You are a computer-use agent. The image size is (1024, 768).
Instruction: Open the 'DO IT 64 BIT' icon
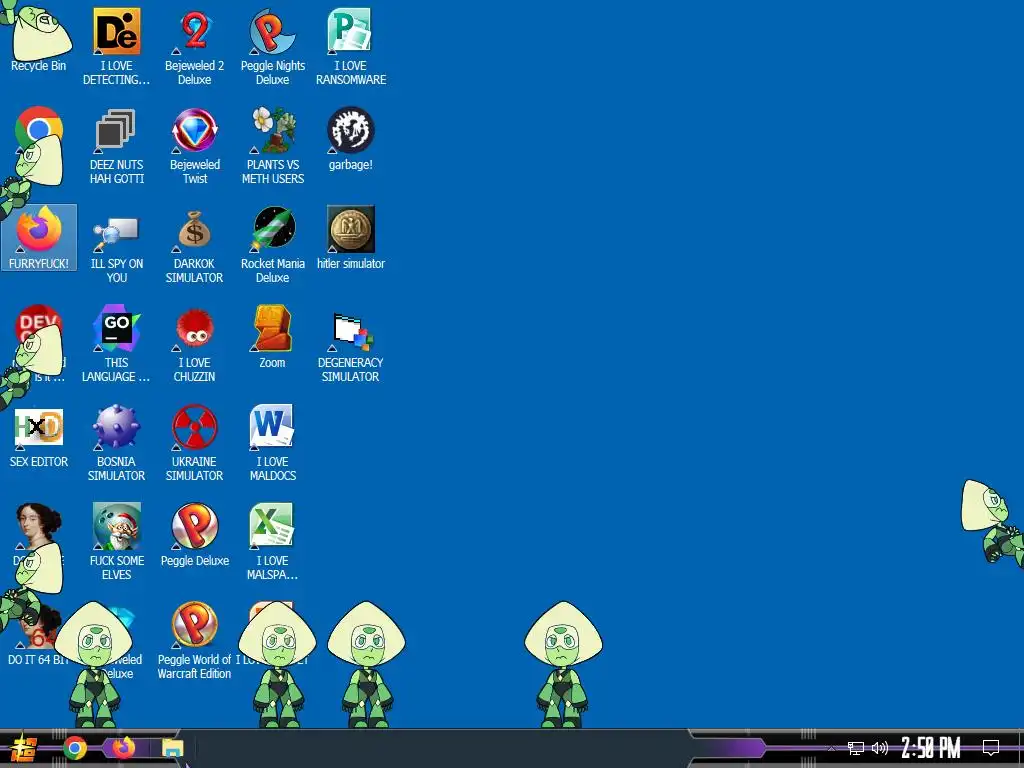(x=39, y=635)
